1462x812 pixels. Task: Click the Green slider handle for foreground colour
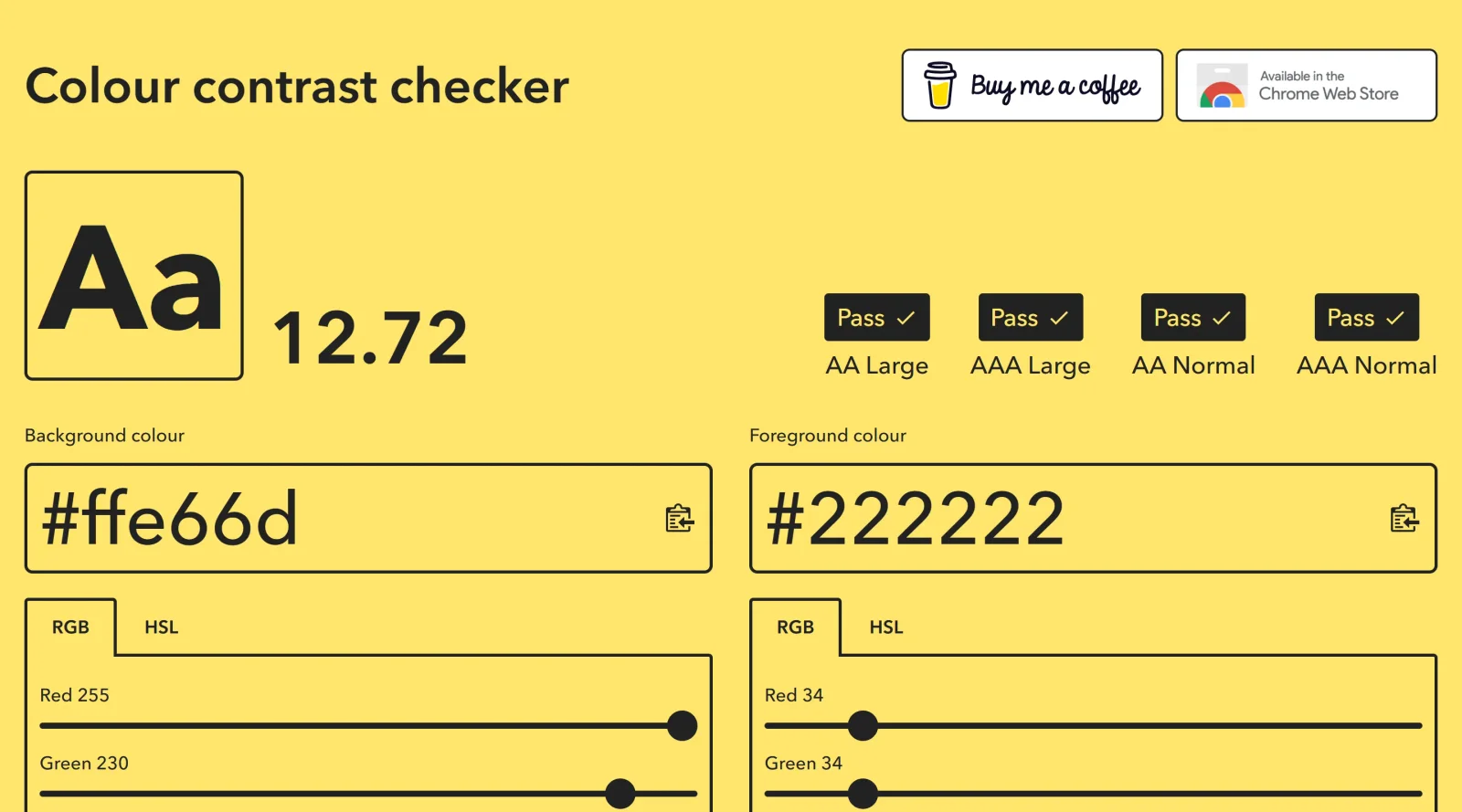863,793
